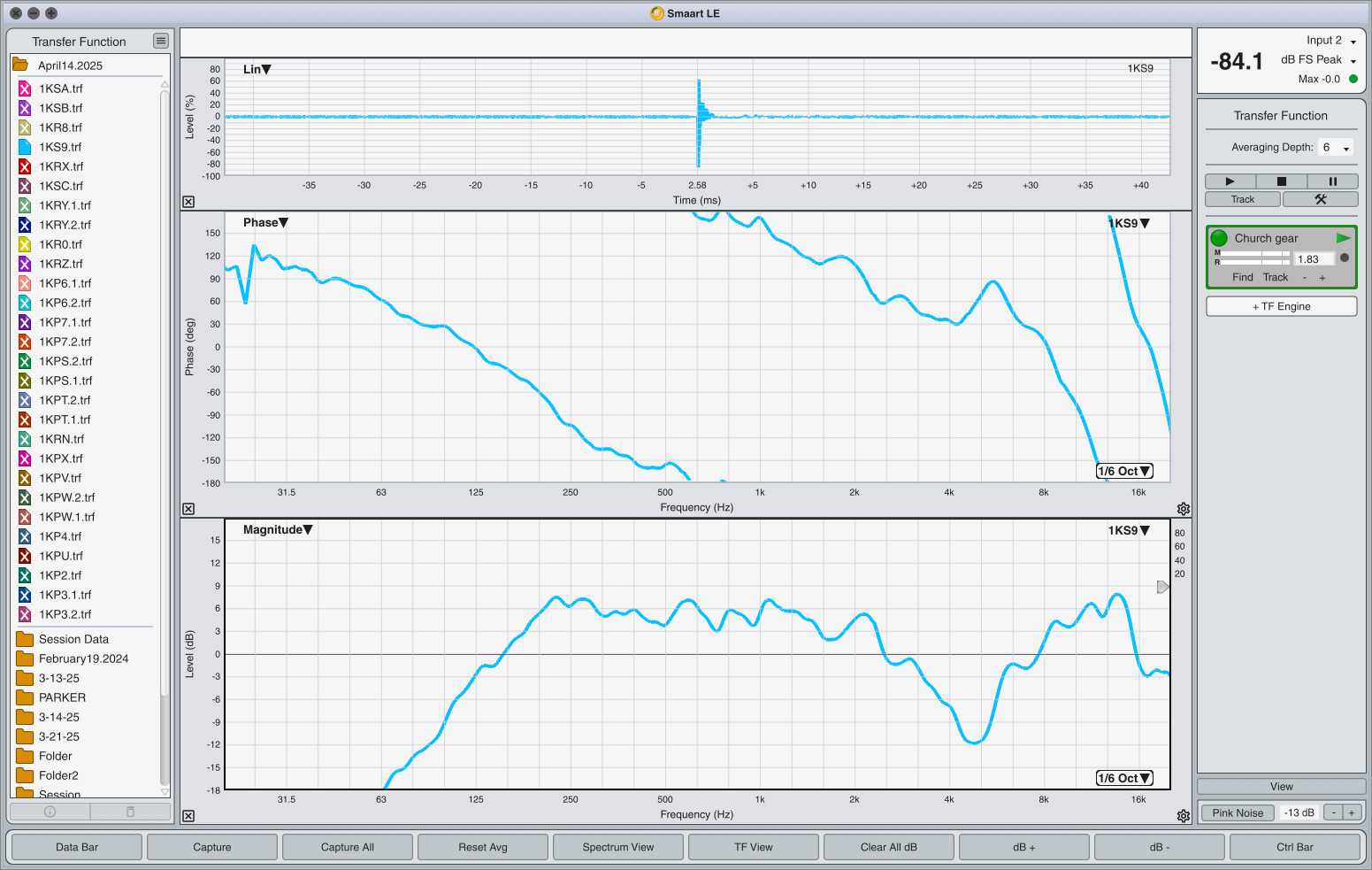This screenshot has height=870, width=1372.
Task: Open the Input 2 source dropdown
Action: point(1331,40)
